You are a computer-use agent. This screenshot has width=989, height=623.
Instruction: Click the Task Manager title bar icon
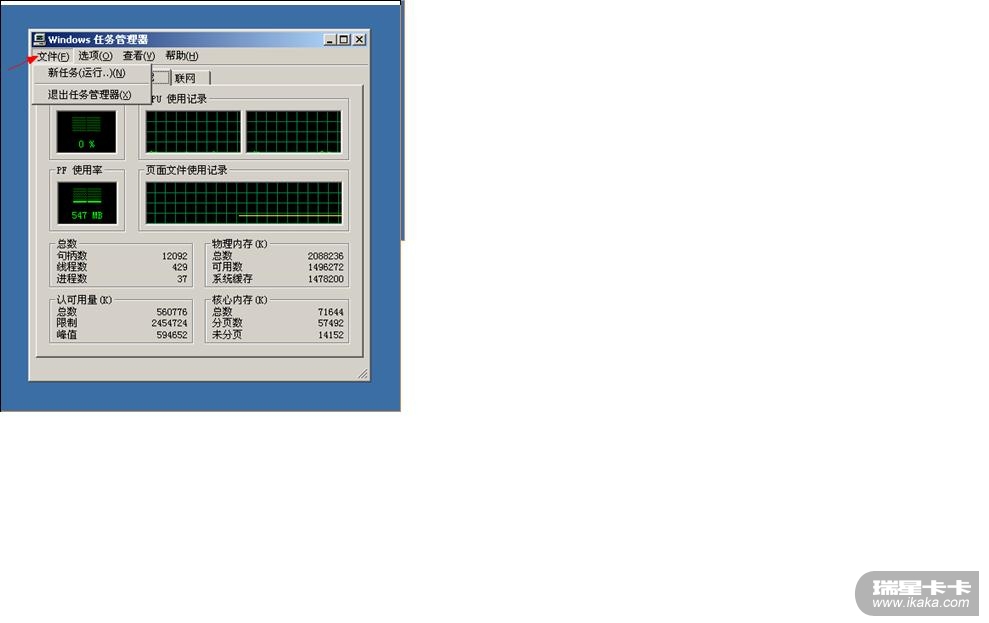click(40, 39)
